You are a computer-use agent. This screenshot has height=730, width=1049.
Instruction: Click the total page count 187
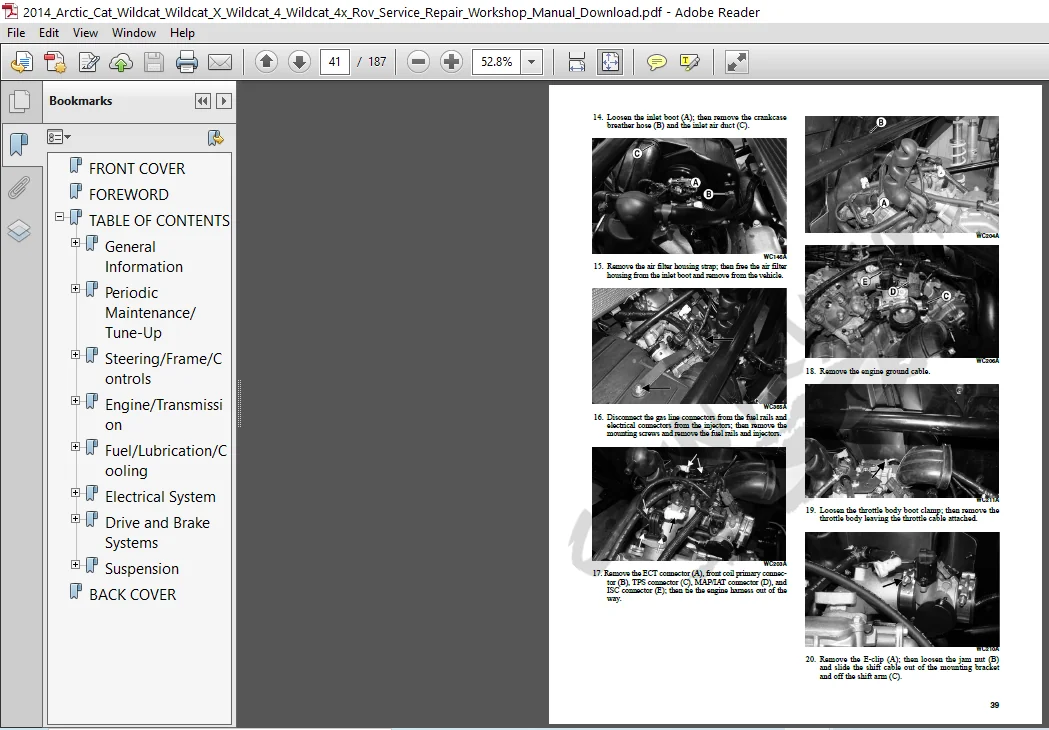coord(377,62)
